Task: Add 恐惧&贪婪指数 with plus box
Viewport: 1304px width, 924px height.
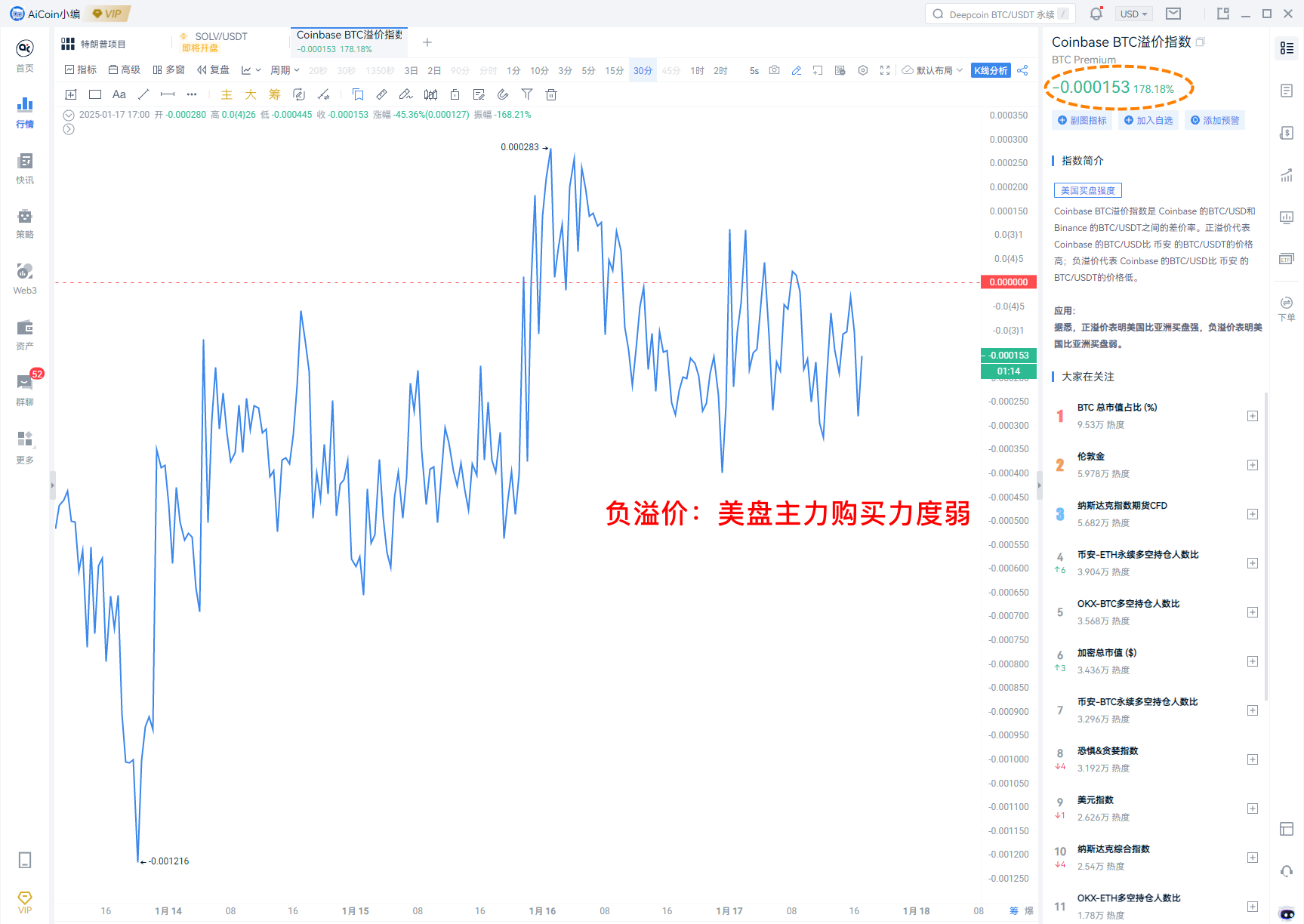Action: (x=1253, y=759)
